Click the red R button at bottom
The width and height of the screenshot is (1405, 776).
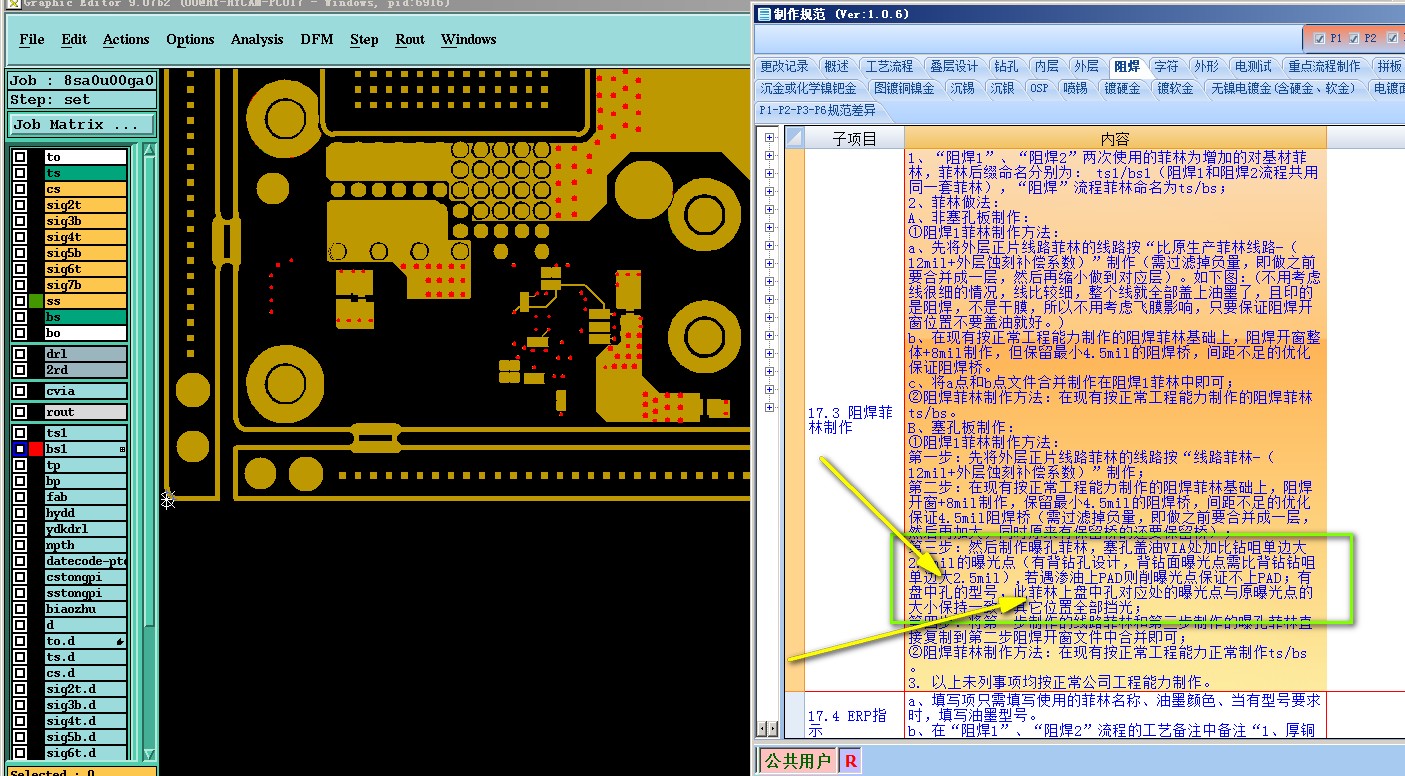[x=851, y=761]
